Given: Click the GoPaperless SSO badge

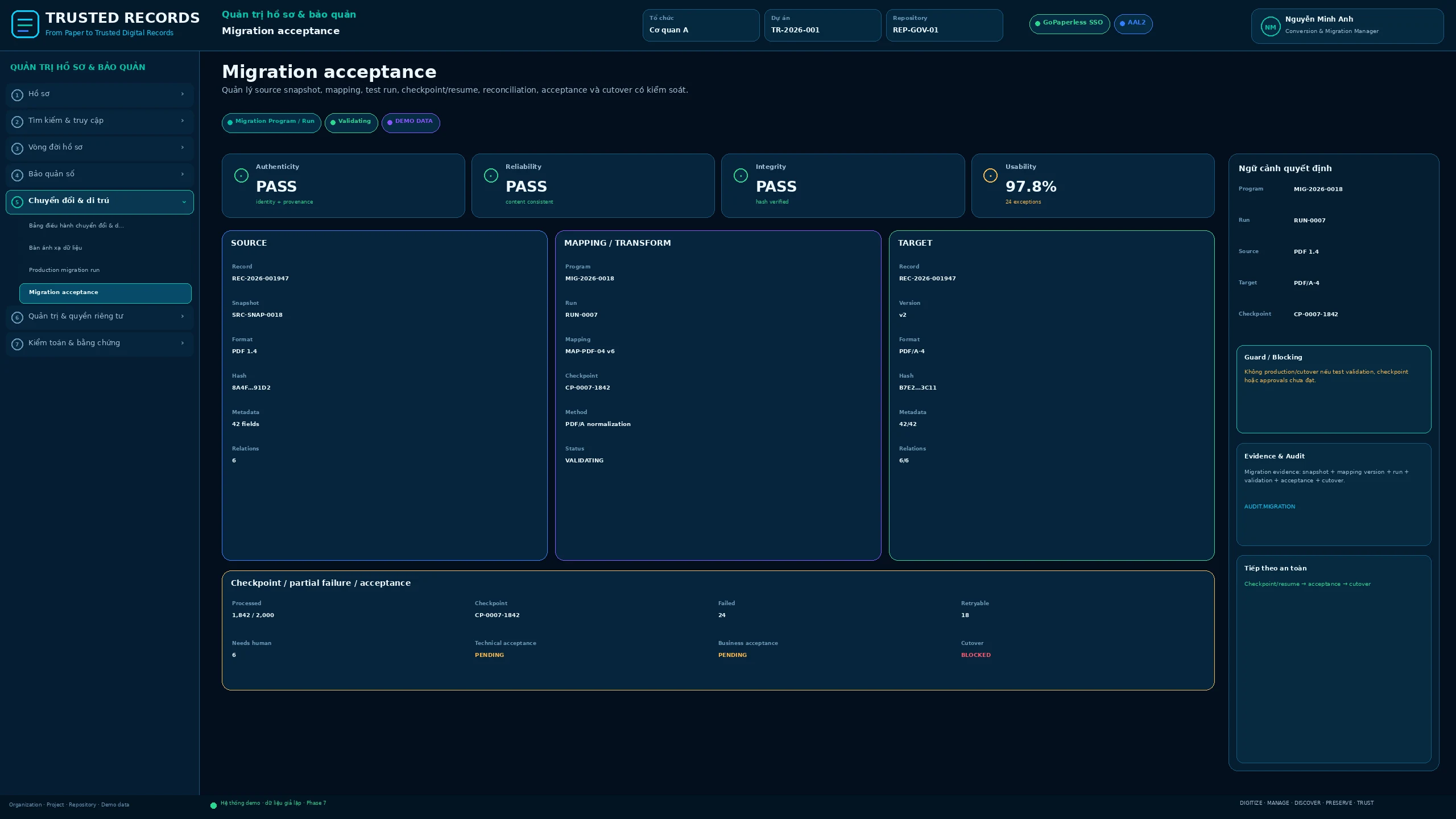Looking at the screenshot, I should click(1069, 24).
